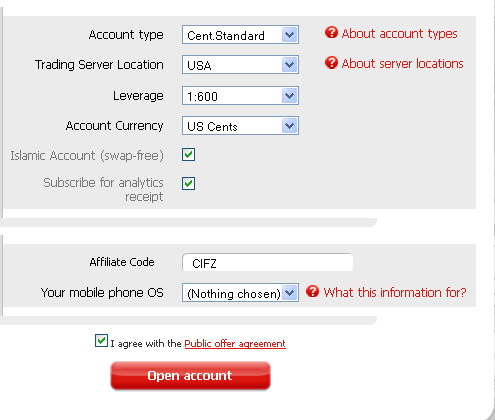Click the question-mark icon beside About server locations

point(331,63)
